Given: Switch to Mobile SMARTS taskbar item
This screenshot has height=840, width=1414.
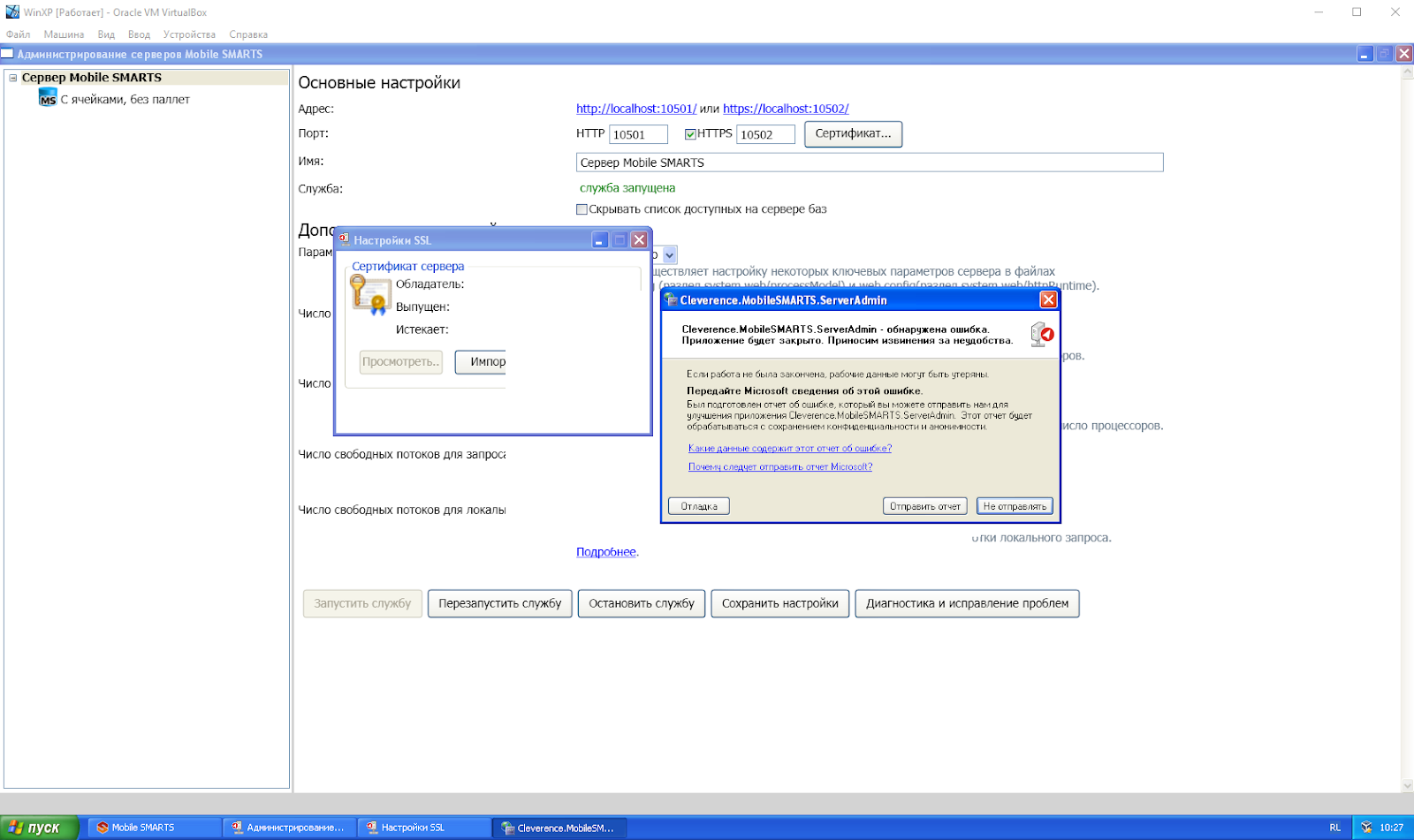Looking at the screenshot, I should (x=155, y=828).
